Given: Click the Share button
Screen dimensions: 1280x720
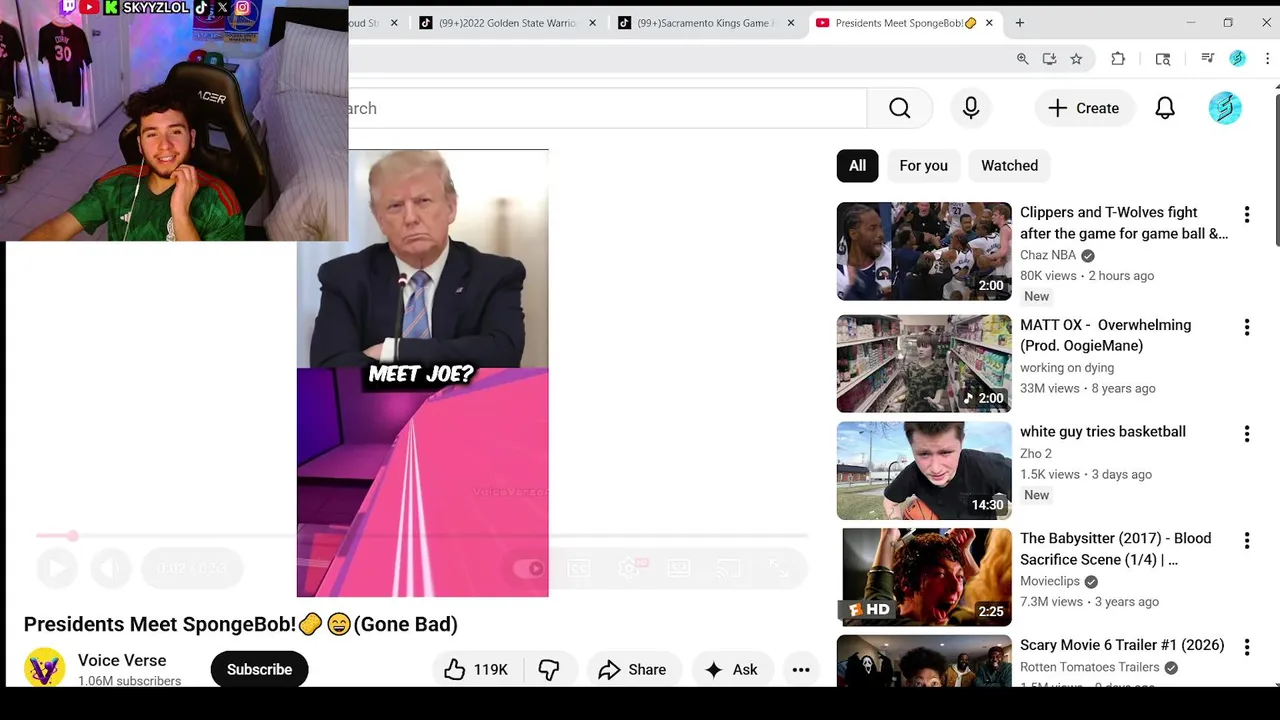Looking at the screenshot, I should click(x=632, y=670).
